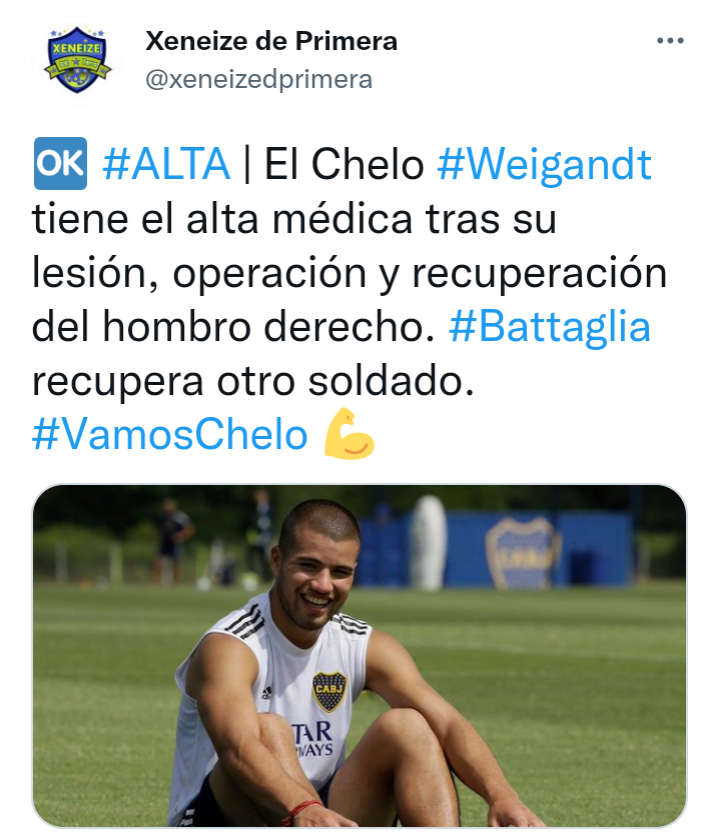Open the tweet's three-dot more options menu
This screenshot has height=840, width=719.
670,41
